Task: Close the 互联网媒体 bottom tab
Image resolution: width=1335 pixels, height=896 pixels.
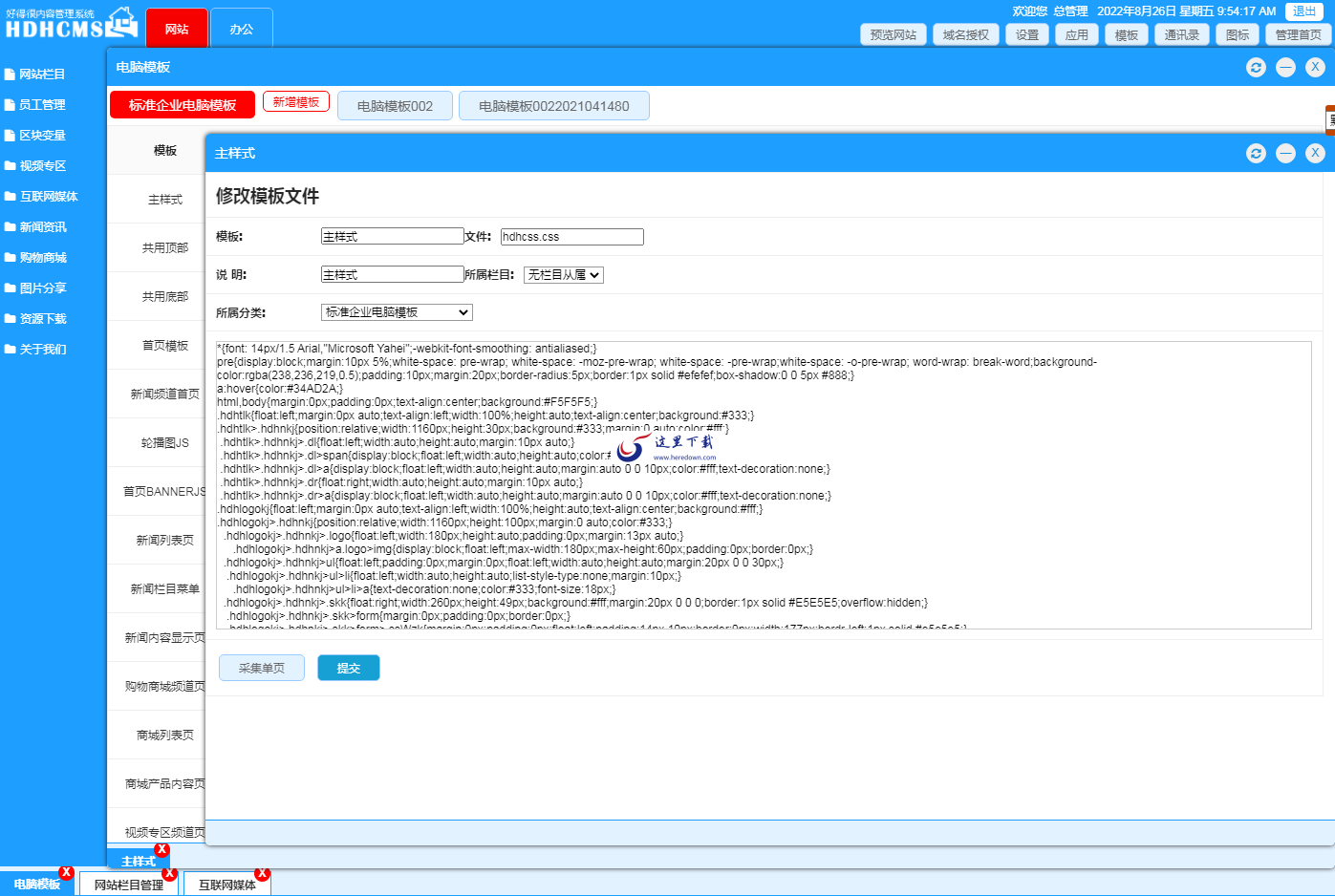Action: tap(262, 873)
